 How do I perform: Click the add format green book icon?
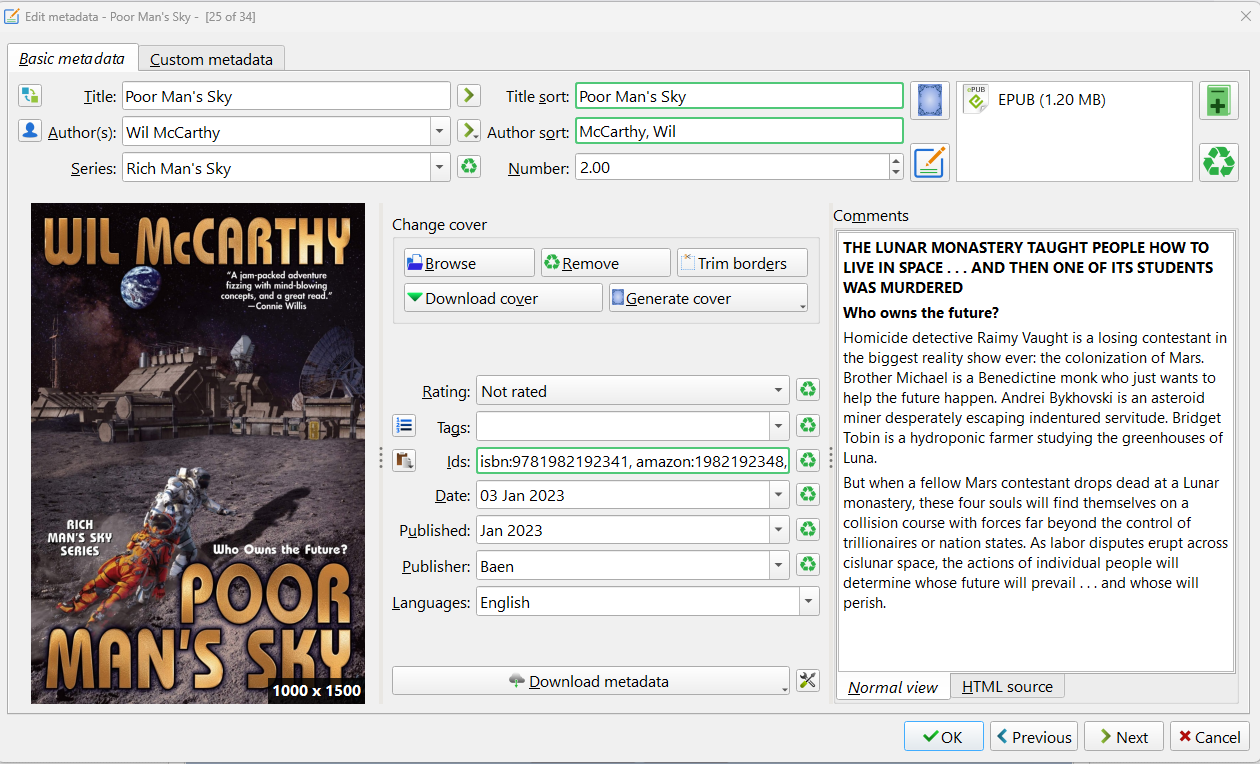click(x=1218, y=101)
